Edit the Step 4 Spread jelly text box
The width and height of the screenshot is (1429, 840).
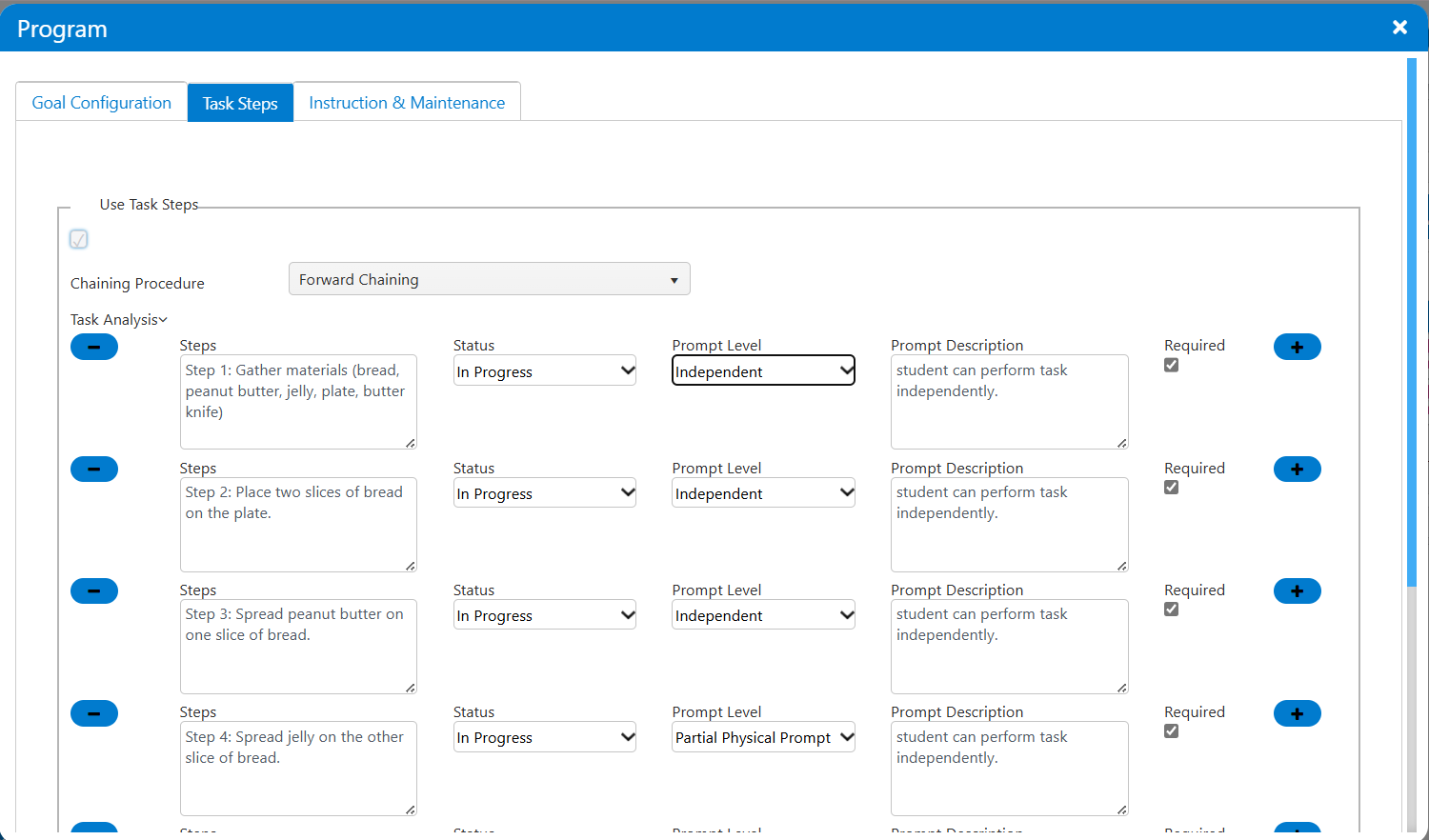[x=298, y=769]
